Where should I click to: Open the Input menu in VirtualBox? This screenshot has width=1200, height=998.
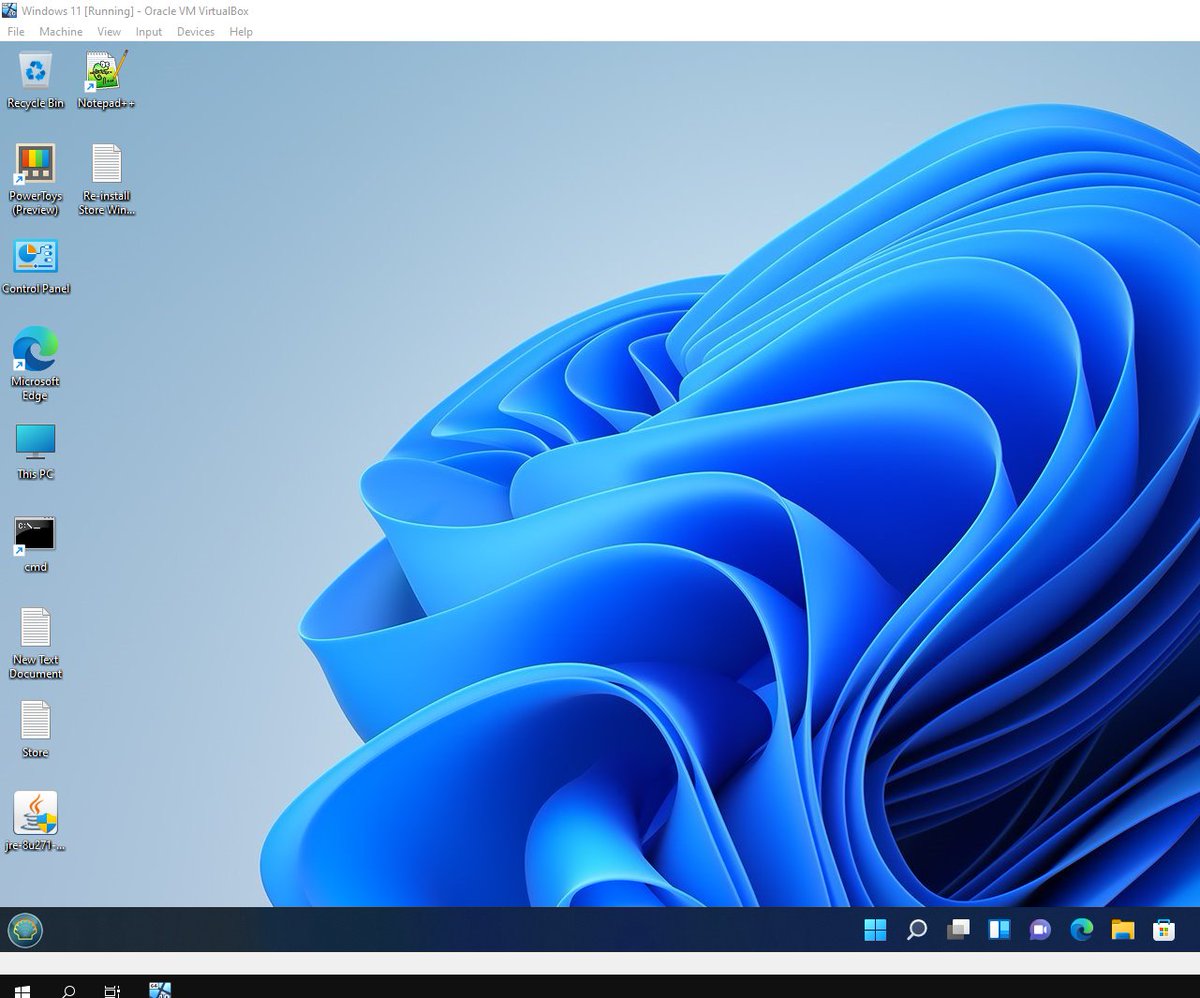pyautogui.click(x=148, y=31)
